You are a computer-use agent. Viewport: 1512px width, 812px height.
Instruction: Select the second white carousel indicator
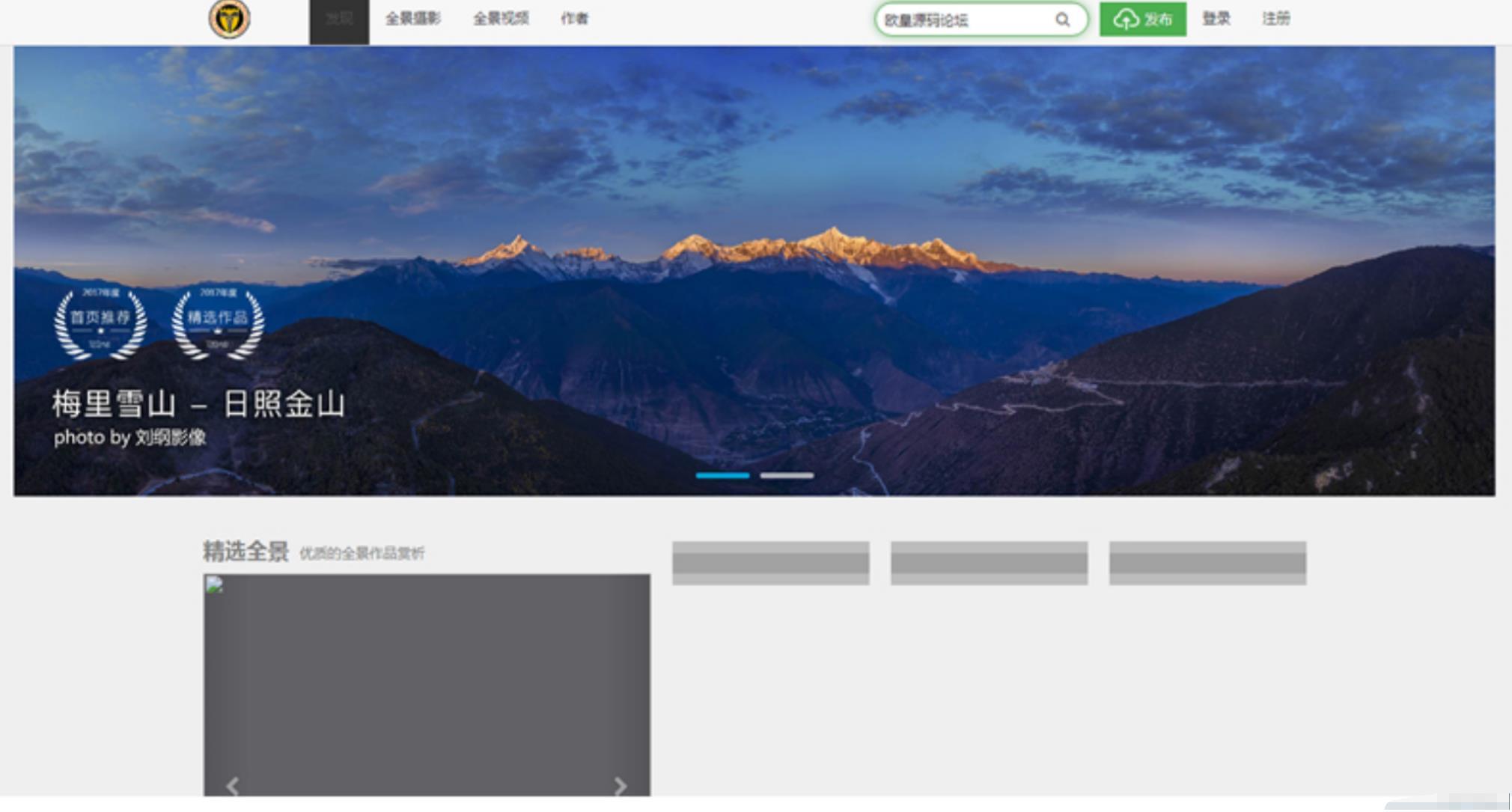point(787,475)
